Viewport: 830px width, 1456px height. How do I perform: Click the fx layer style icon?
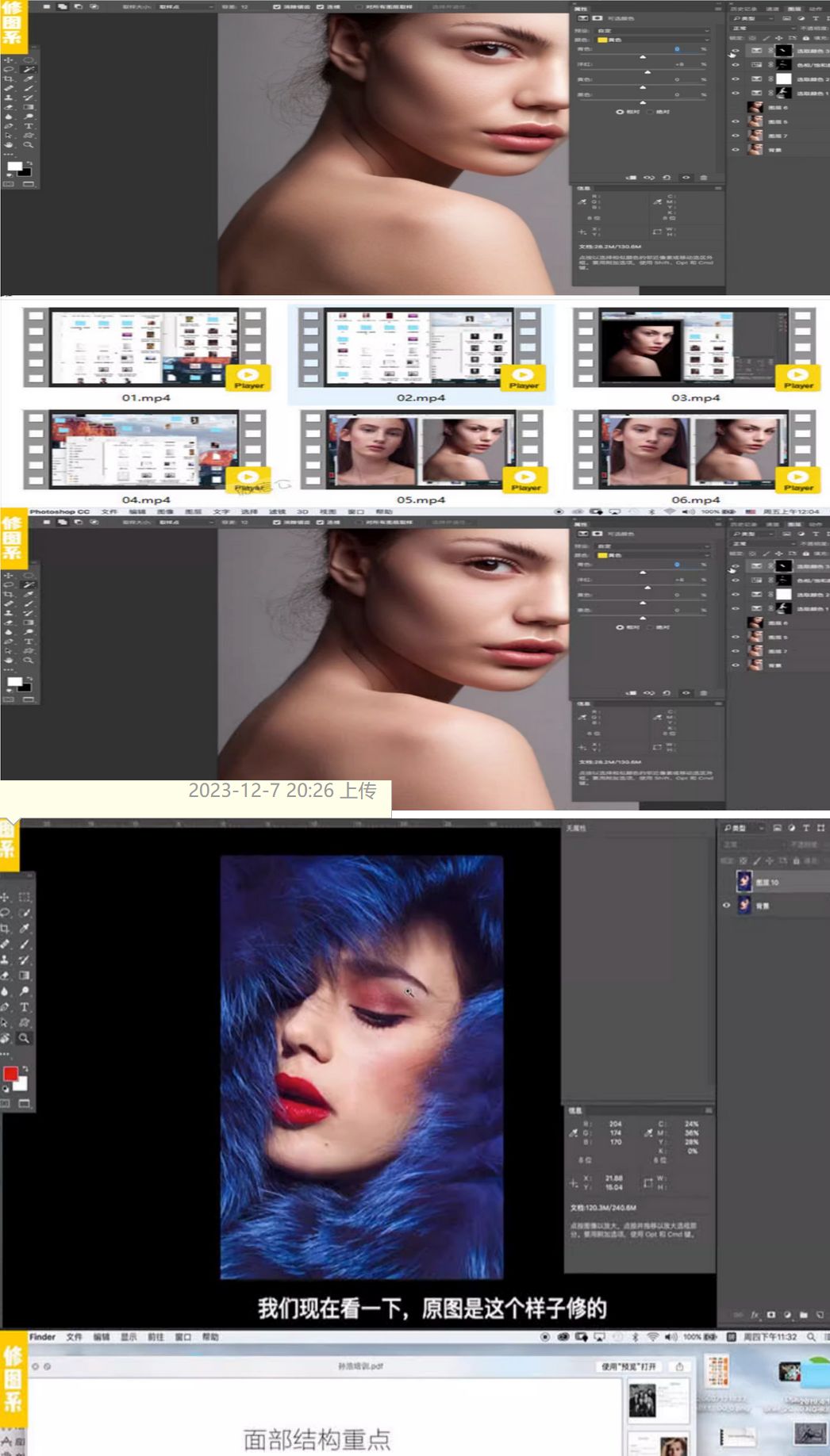(x=755, y=1314)
